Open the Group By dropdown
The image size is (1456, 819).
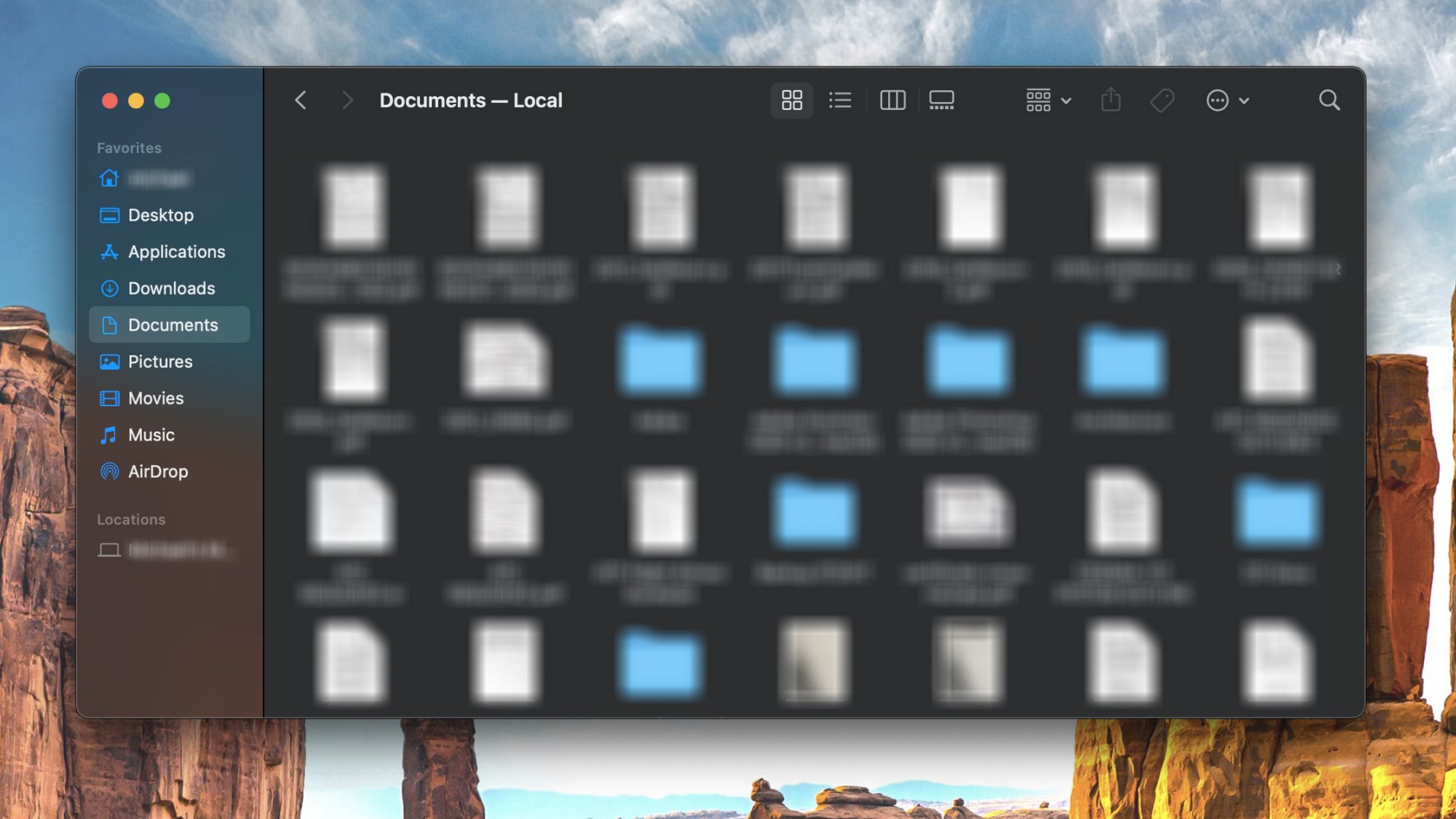pyautogui.click(x=1048, y=100)
